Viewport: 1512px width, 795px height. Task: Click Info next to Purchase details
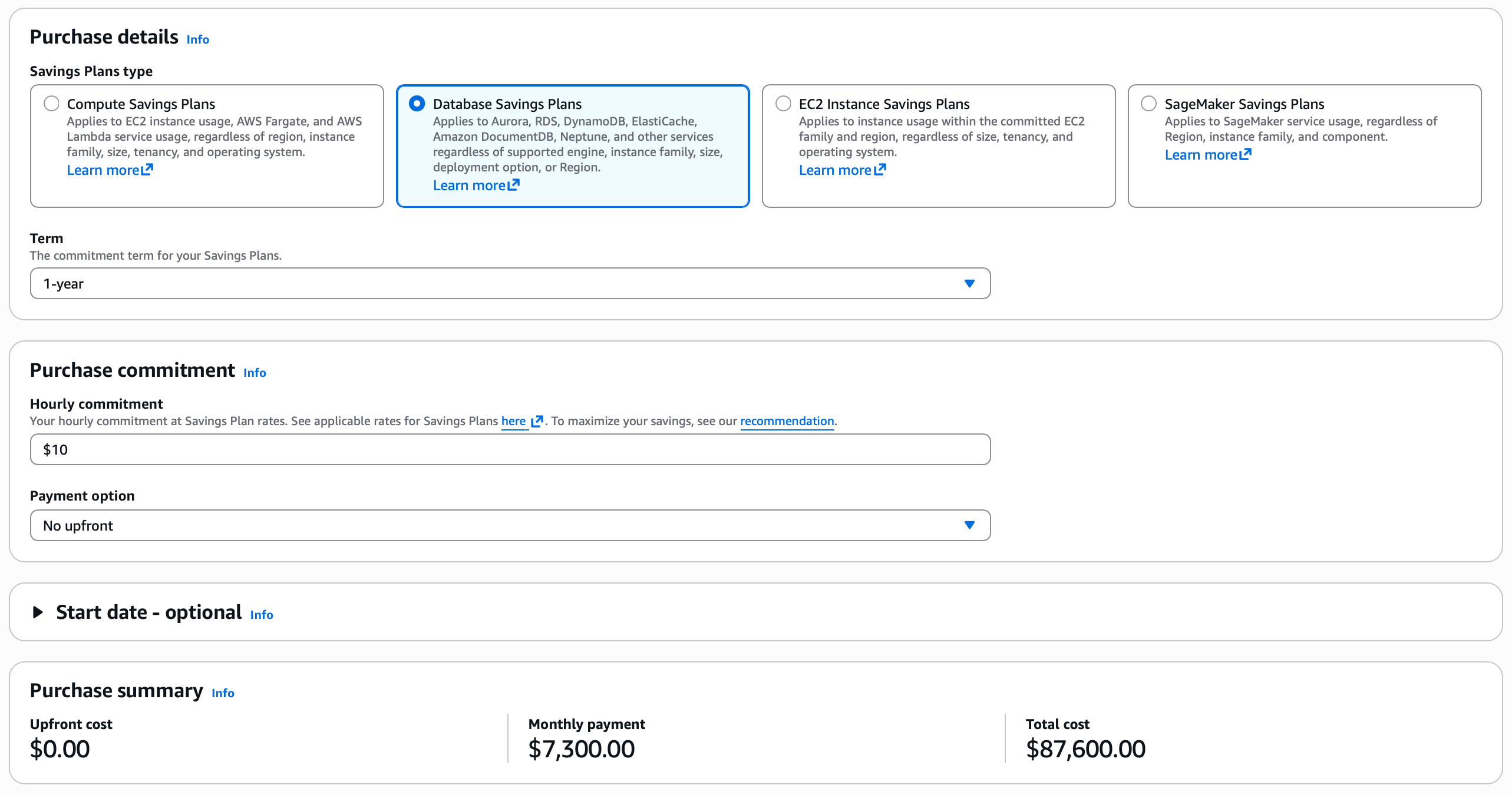click(197, 39)
